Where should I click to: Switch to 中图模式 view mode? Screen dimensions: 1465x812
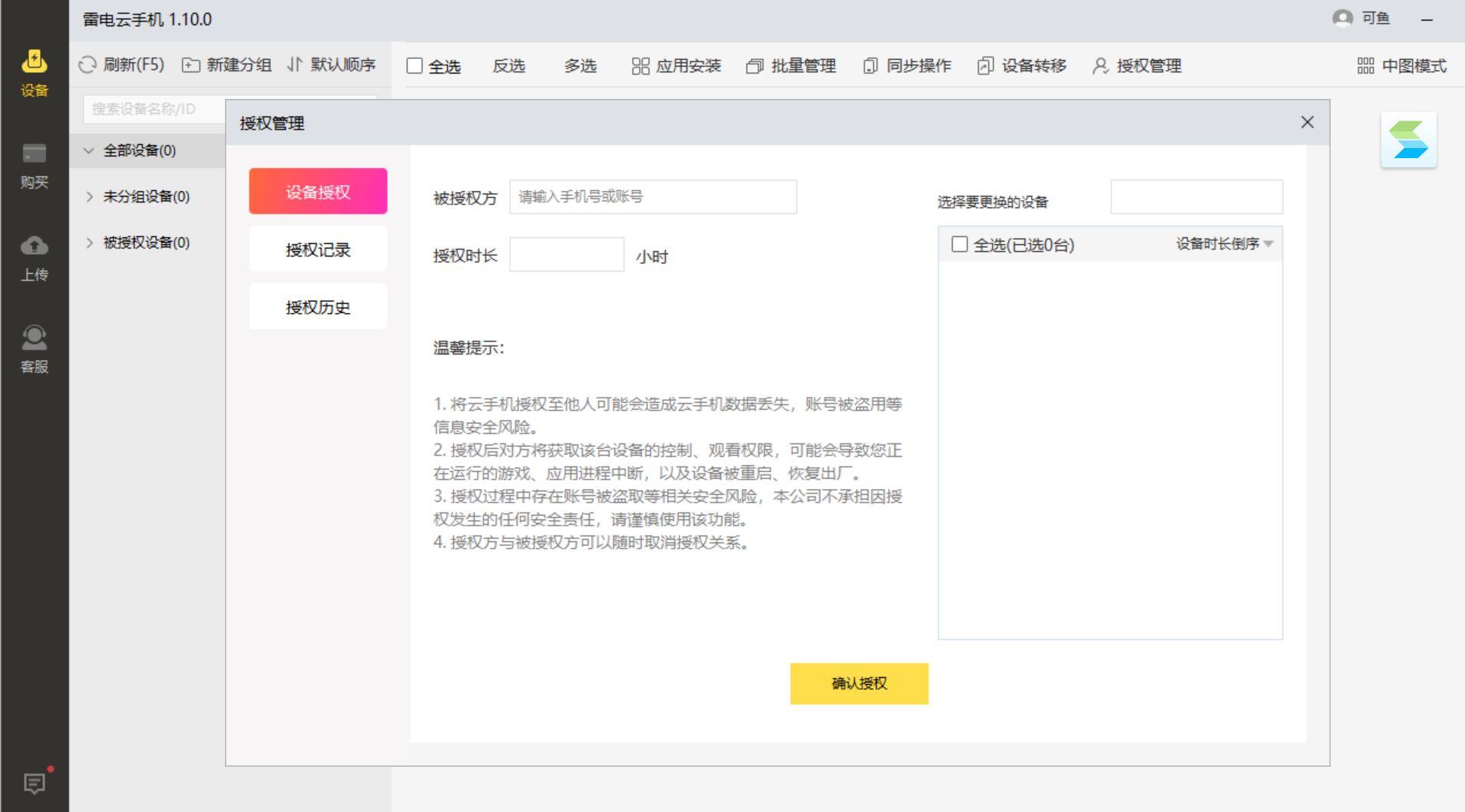point(1400,66)
